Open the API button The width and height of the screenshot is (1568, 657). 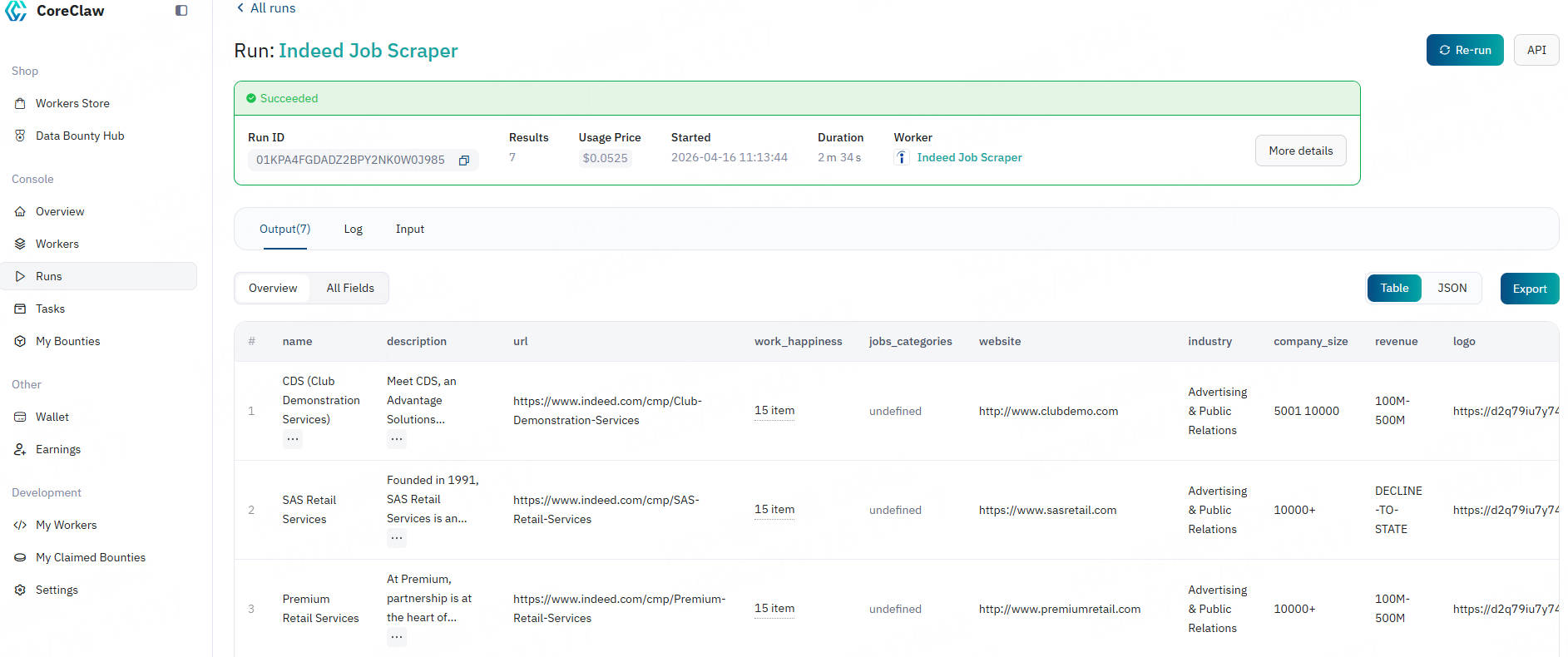pos(1536,50)
